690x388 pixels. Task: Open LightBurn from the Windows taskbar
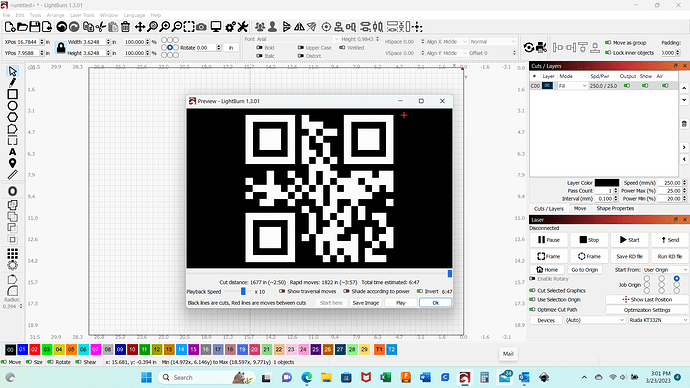(465, 377)
